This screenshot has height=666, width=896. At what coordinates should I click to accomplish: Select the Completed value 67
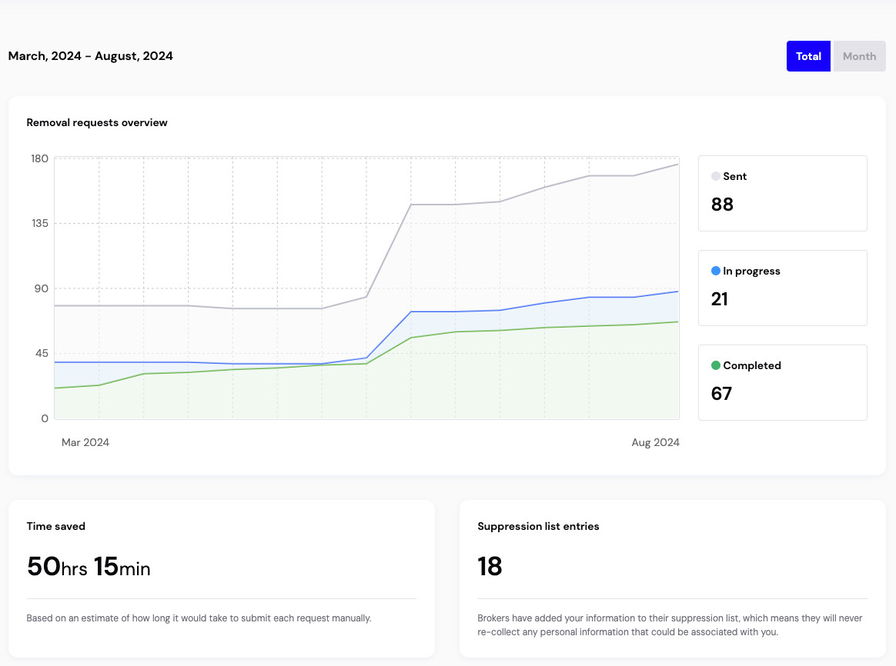(721, 394)
